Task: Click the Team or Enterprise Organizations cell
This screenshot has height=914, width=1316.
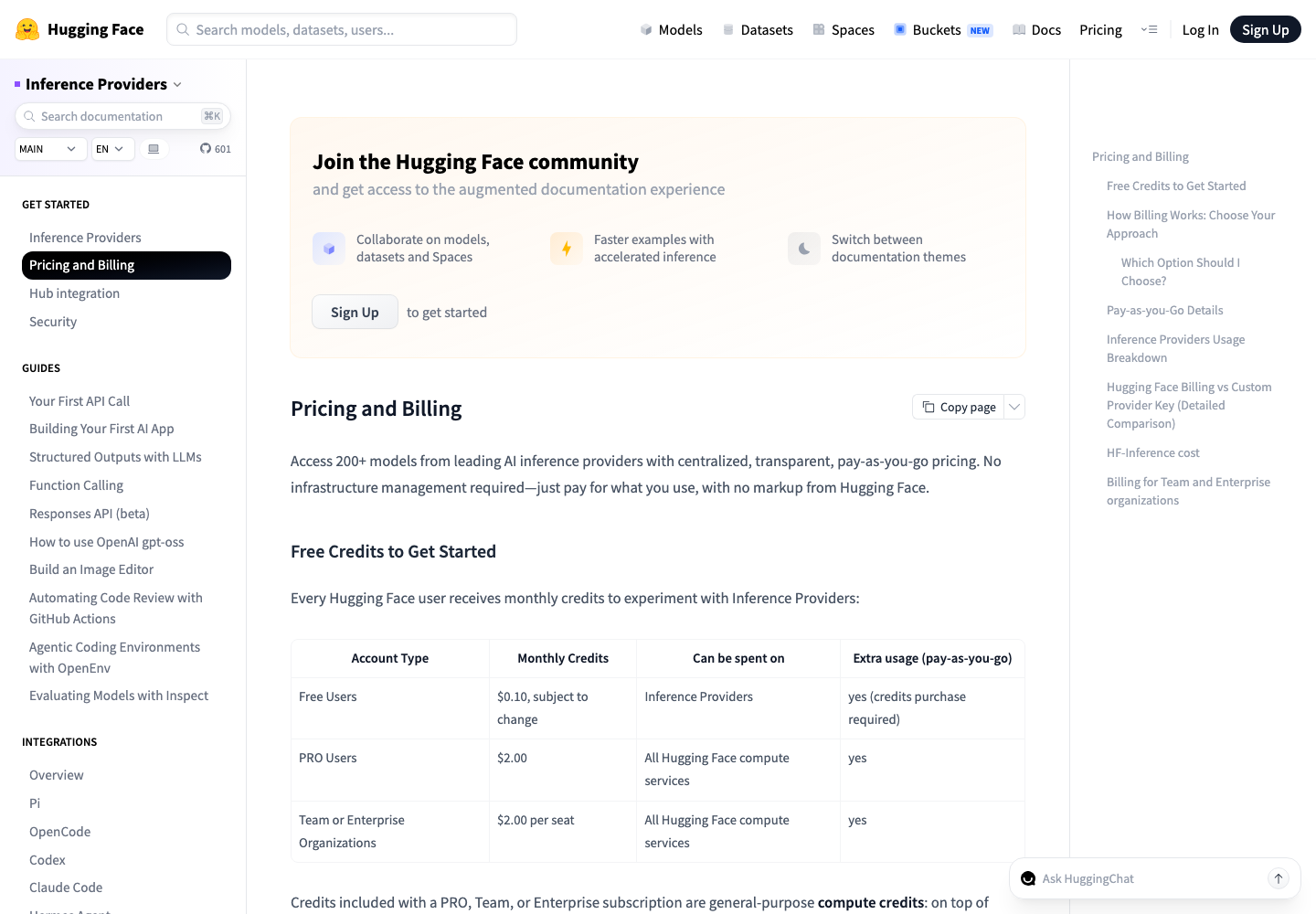Action: click(x=390, y=832)
